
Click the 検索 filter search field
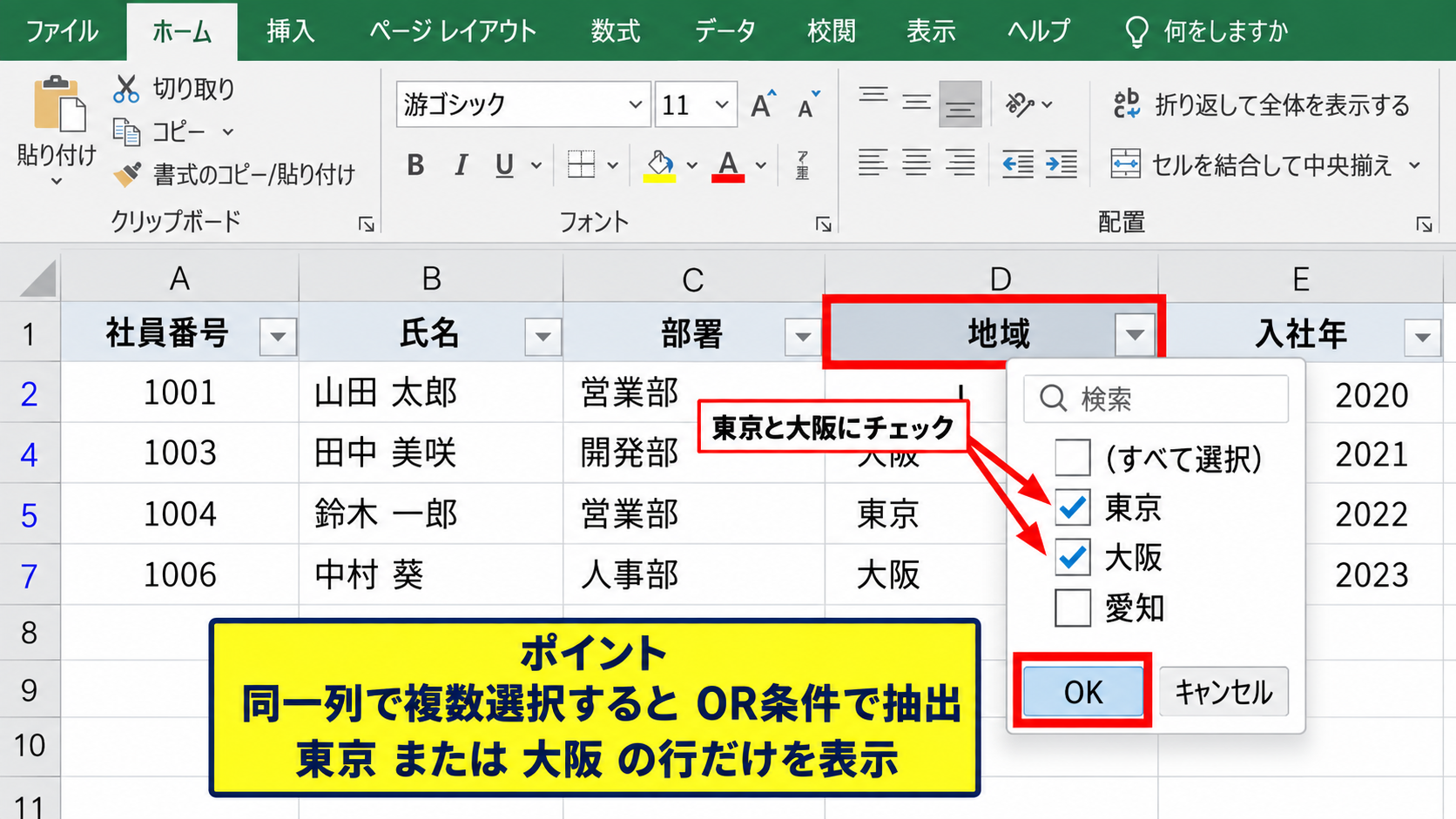click(x=1156, y=399)
